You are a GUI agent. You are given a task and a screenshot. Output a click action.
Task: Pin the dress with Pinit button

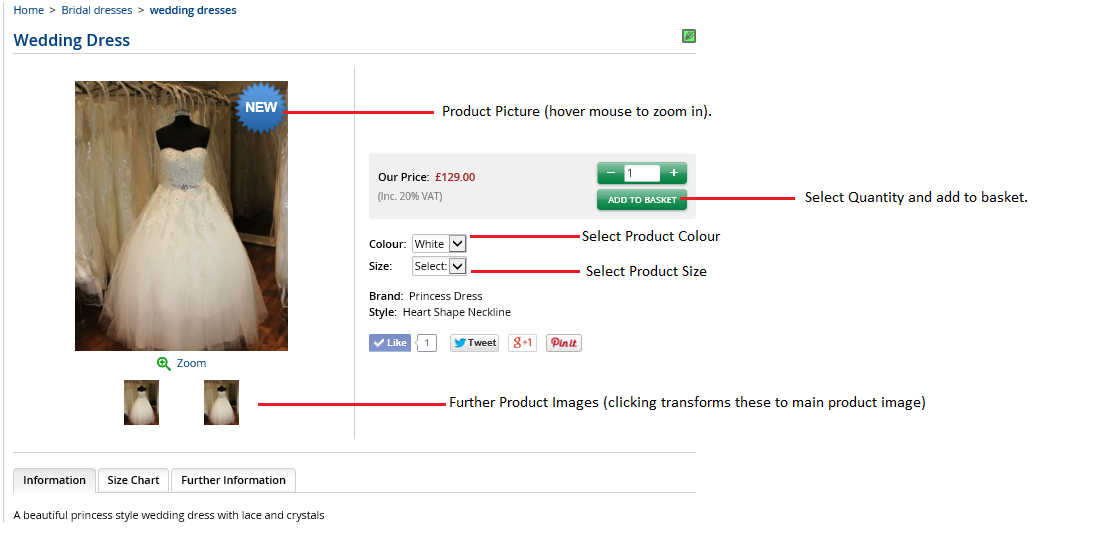(x=563, y=343)
